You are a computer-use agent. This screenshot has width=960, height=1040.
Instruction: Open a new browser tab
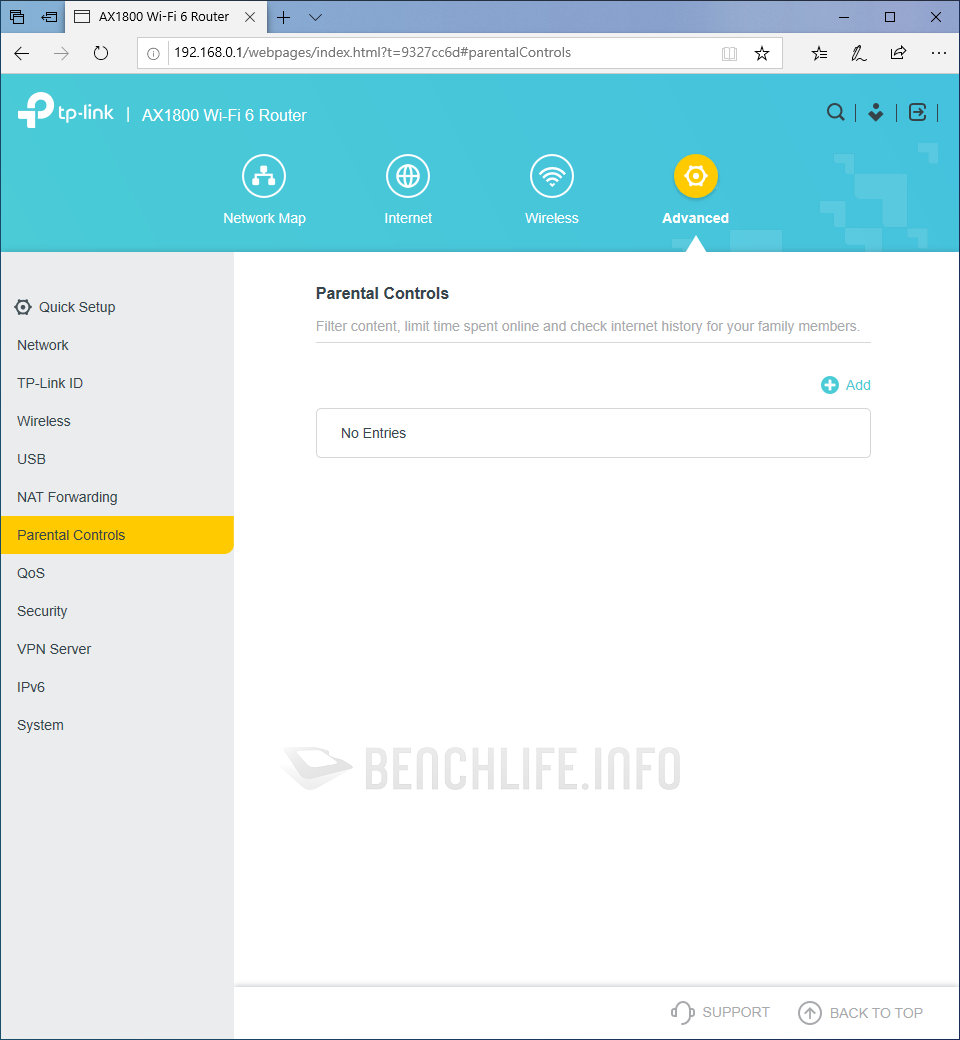[283, 17]
